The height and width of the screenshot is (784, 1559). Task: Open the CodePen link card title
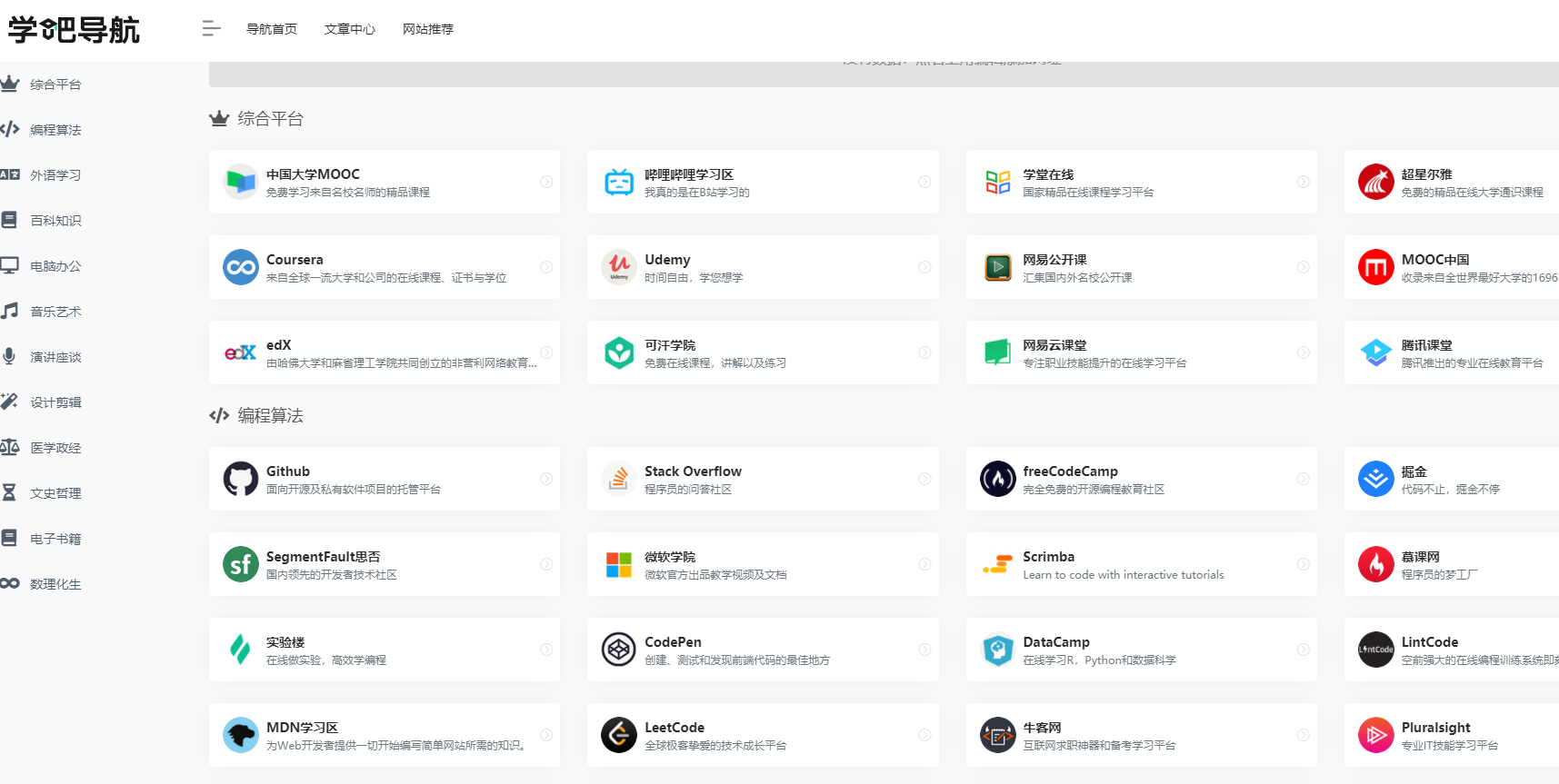[x=673, y=641]
